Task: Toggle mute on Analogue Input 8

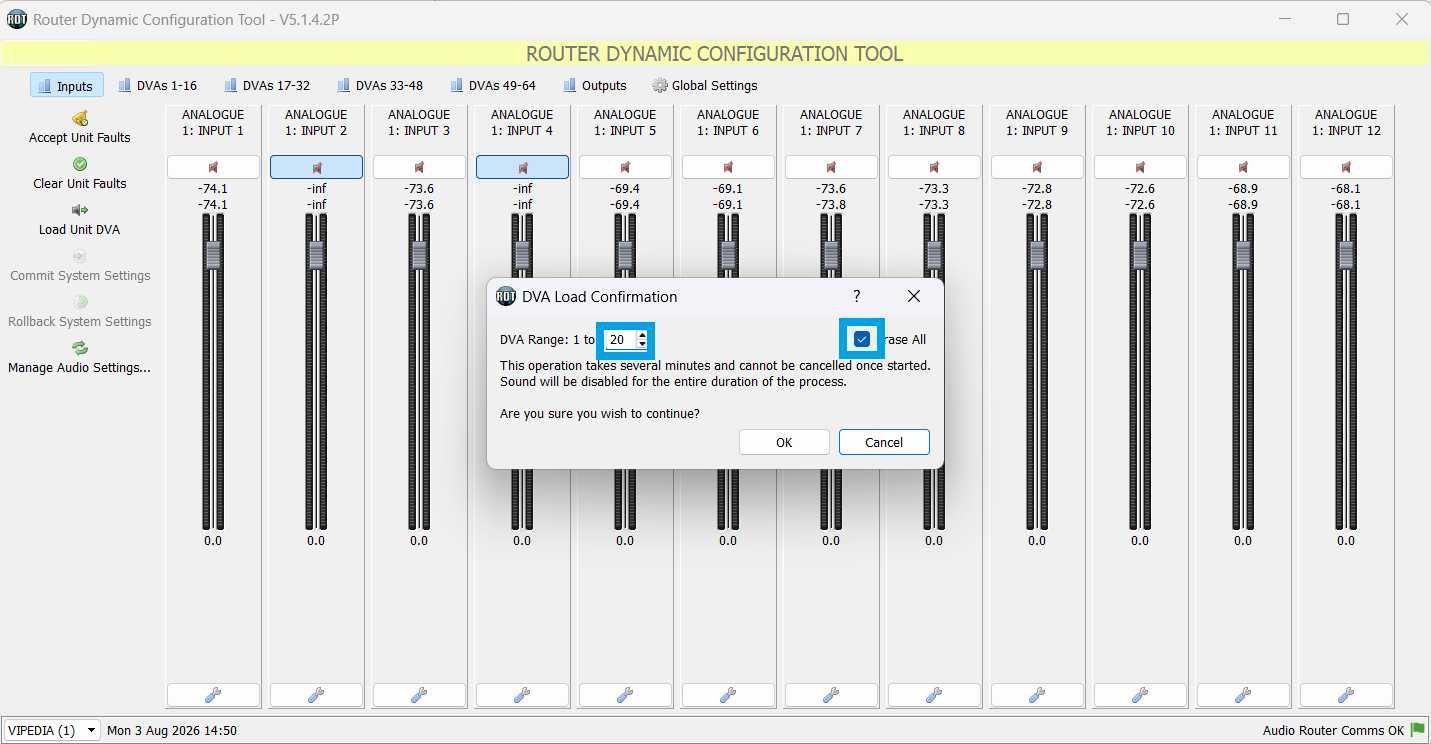Action: pyautogui.click(x=934, y=167)
